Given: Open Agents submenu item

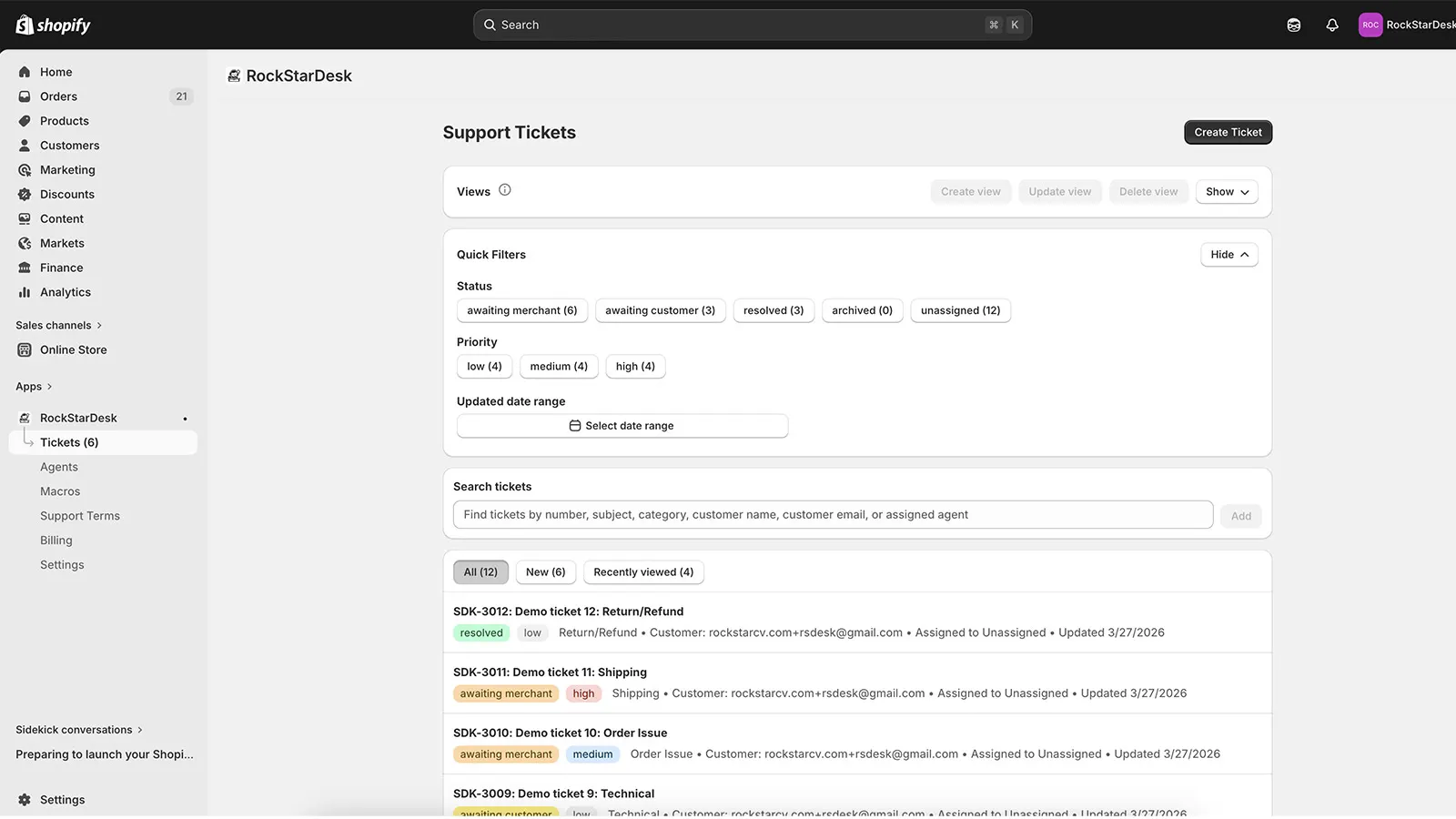Looking at the screenshot, I should click(x=59, y=468).
